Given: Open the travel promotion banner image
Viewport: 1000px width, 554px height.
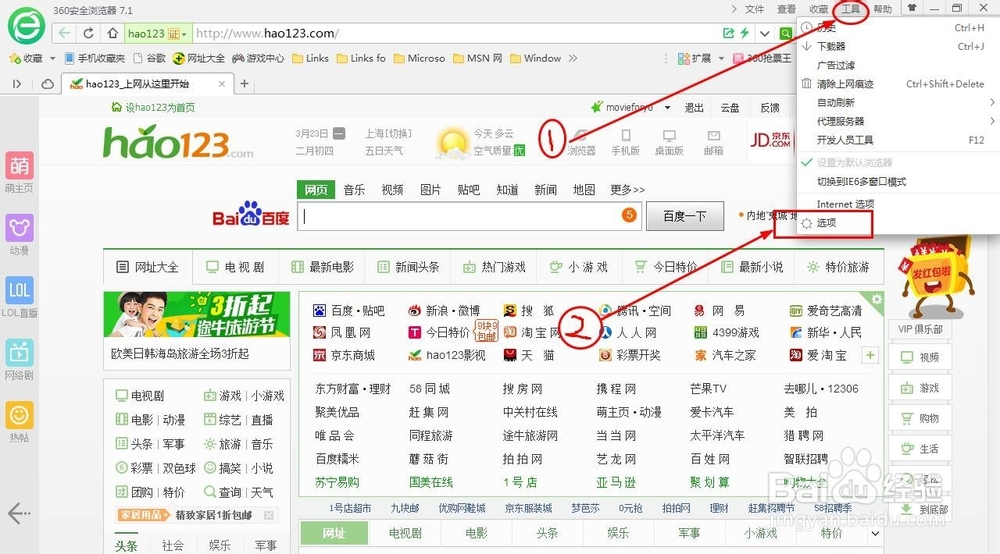Looking at the screenshot, I should coord(196,314).
